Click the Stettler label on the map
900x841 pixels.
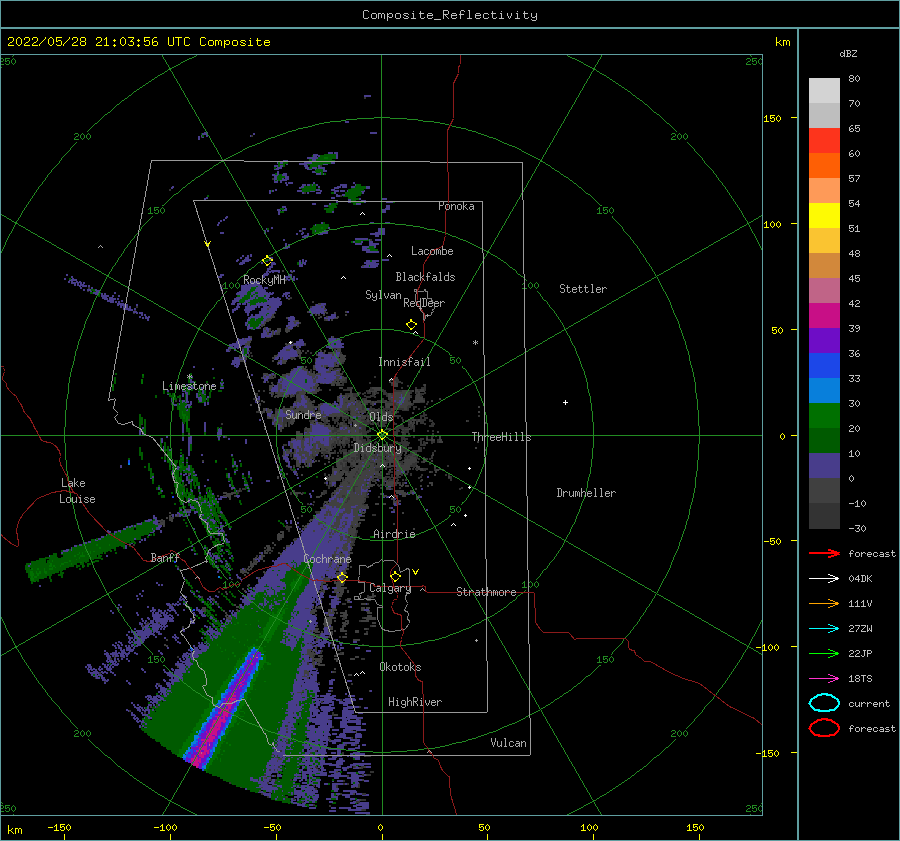click(583, 289)
